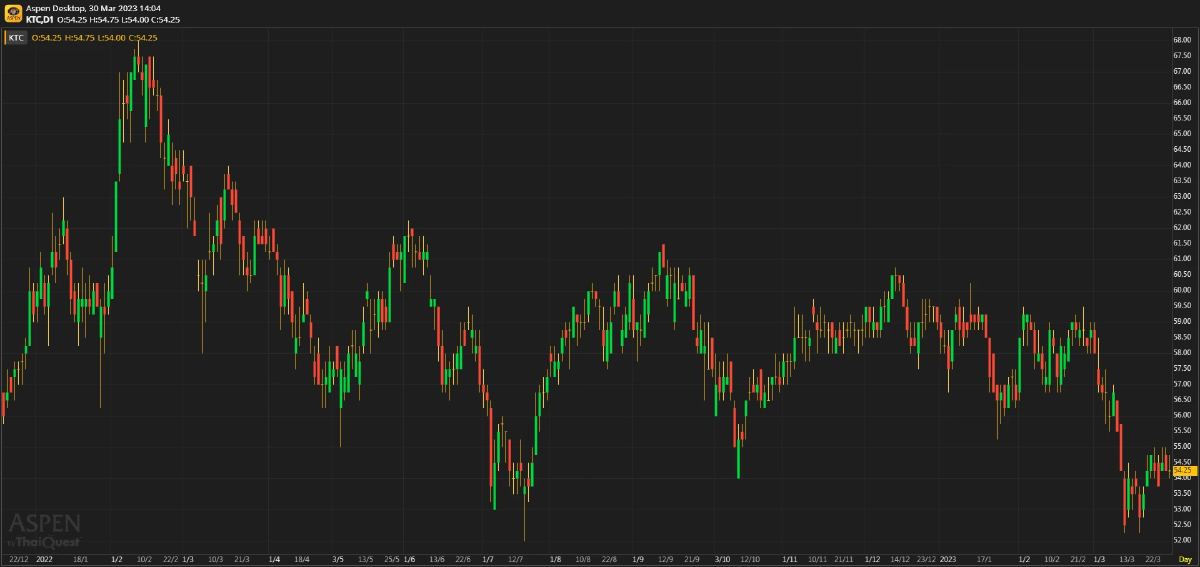Click the 1/8 date axis label
This screenshot has height=567, width=1200.
tap(555, 560)
